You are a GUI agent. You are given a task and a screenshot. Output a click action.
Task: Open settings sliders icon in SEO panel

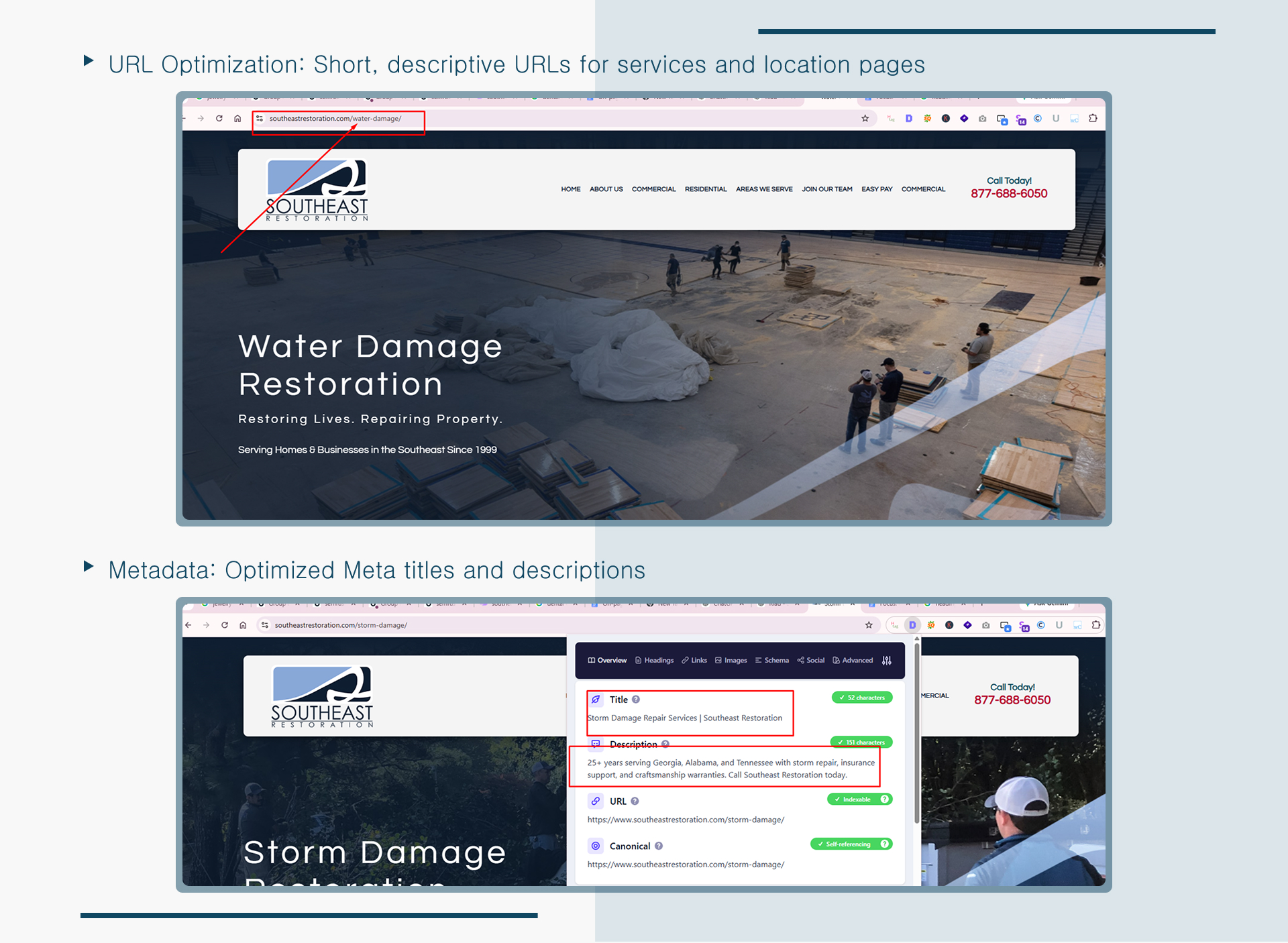887,661
